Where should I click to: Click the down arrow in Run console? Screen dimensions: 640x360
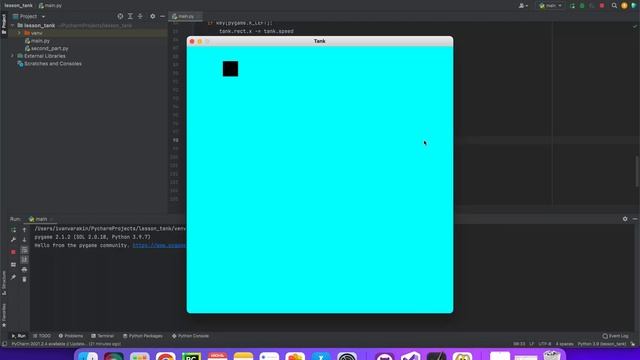(x=24, y=240)
